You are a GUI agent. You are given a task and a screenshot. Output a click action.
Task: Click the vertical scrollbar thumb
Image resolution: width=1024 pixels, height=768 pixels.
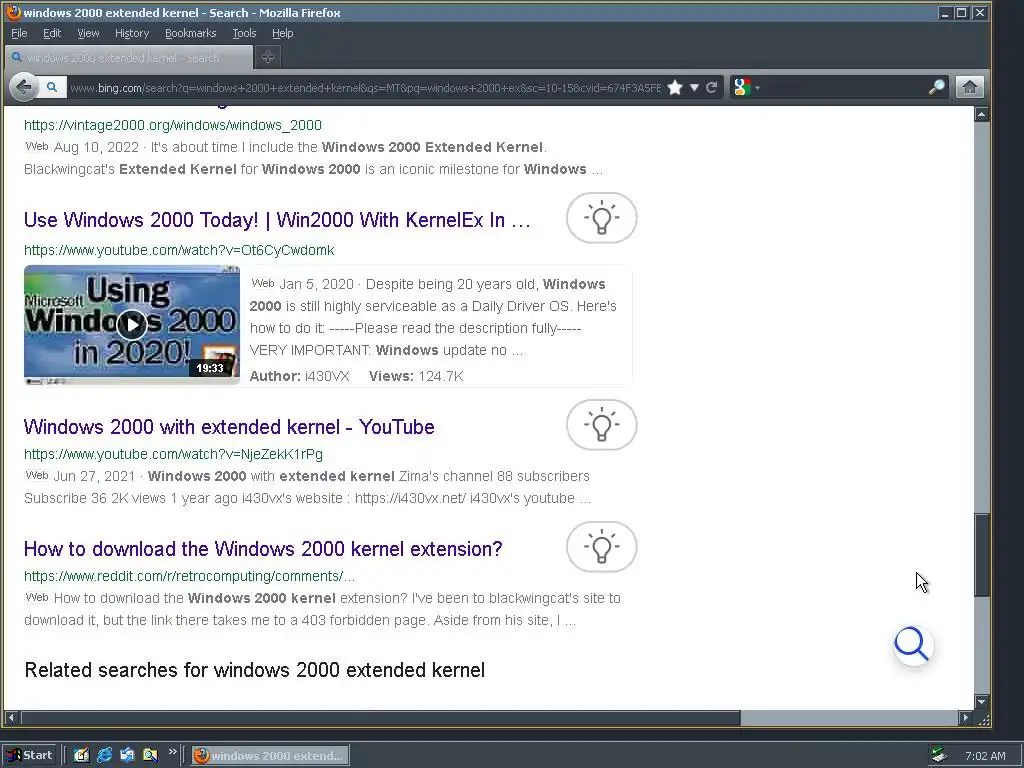[x=982, y=555]
